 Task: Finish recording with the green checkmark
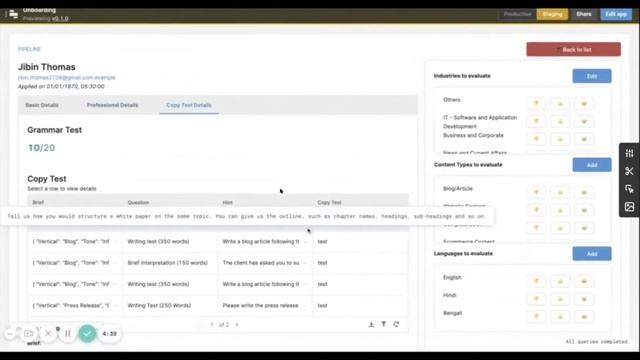[x=87, y=333]
